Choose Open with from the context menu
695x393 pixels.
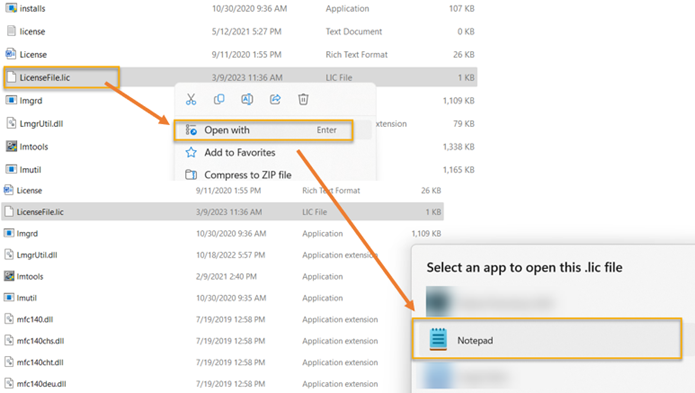(x=263, y=130)
